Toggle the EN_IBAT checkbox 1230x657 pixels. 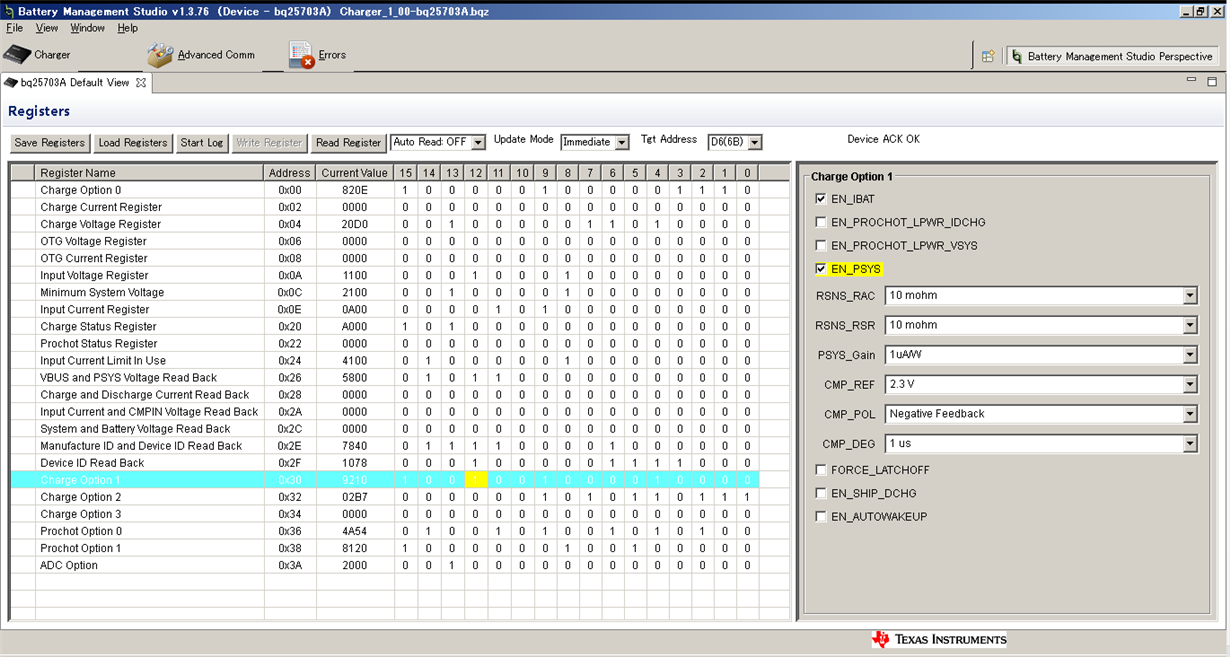pyautogui.click(x=821, y=199)
